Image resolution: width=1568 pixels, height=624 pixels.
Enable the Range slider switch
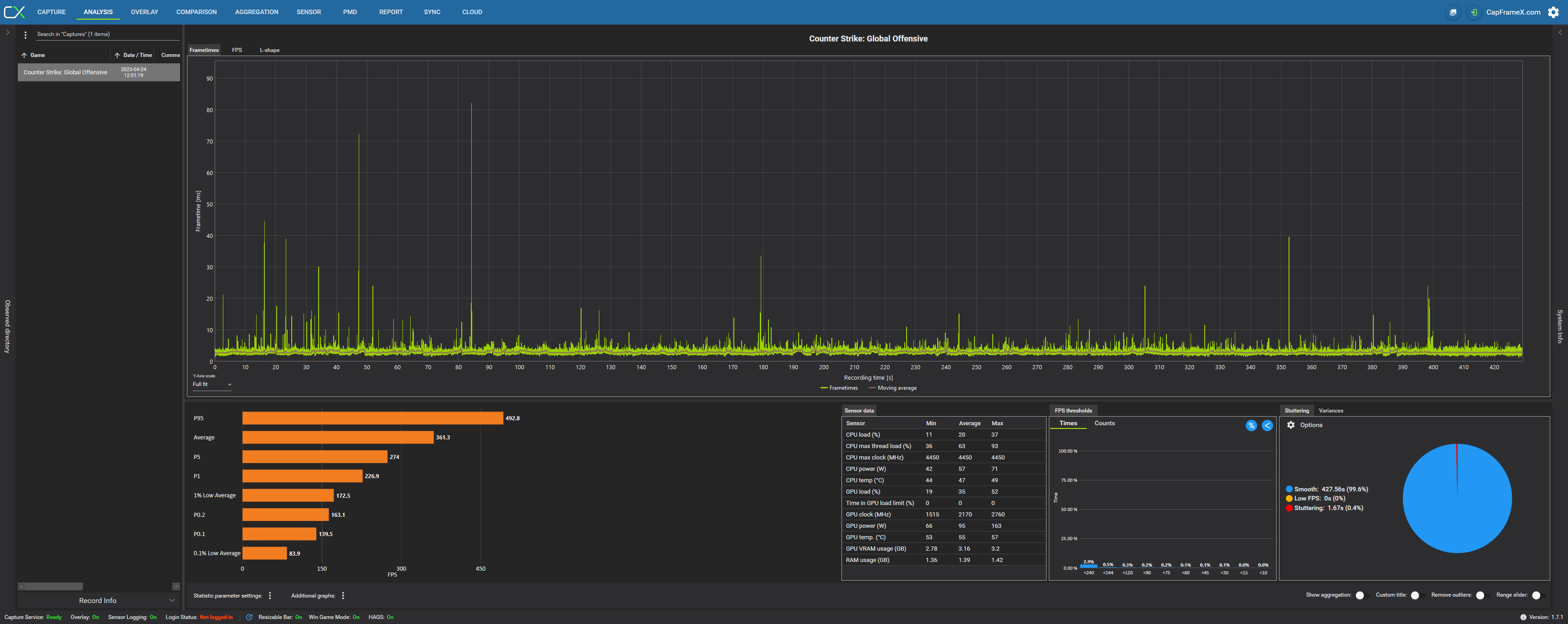[x=1538, y=595]
